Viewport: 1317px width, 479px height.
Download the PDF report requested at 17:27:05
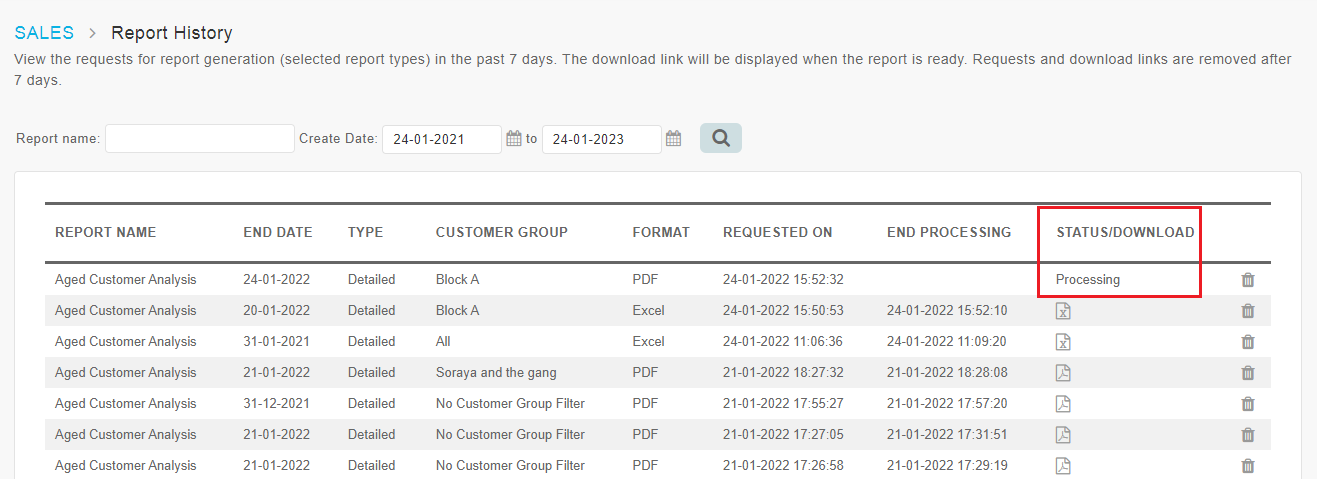pos(1064,435)
